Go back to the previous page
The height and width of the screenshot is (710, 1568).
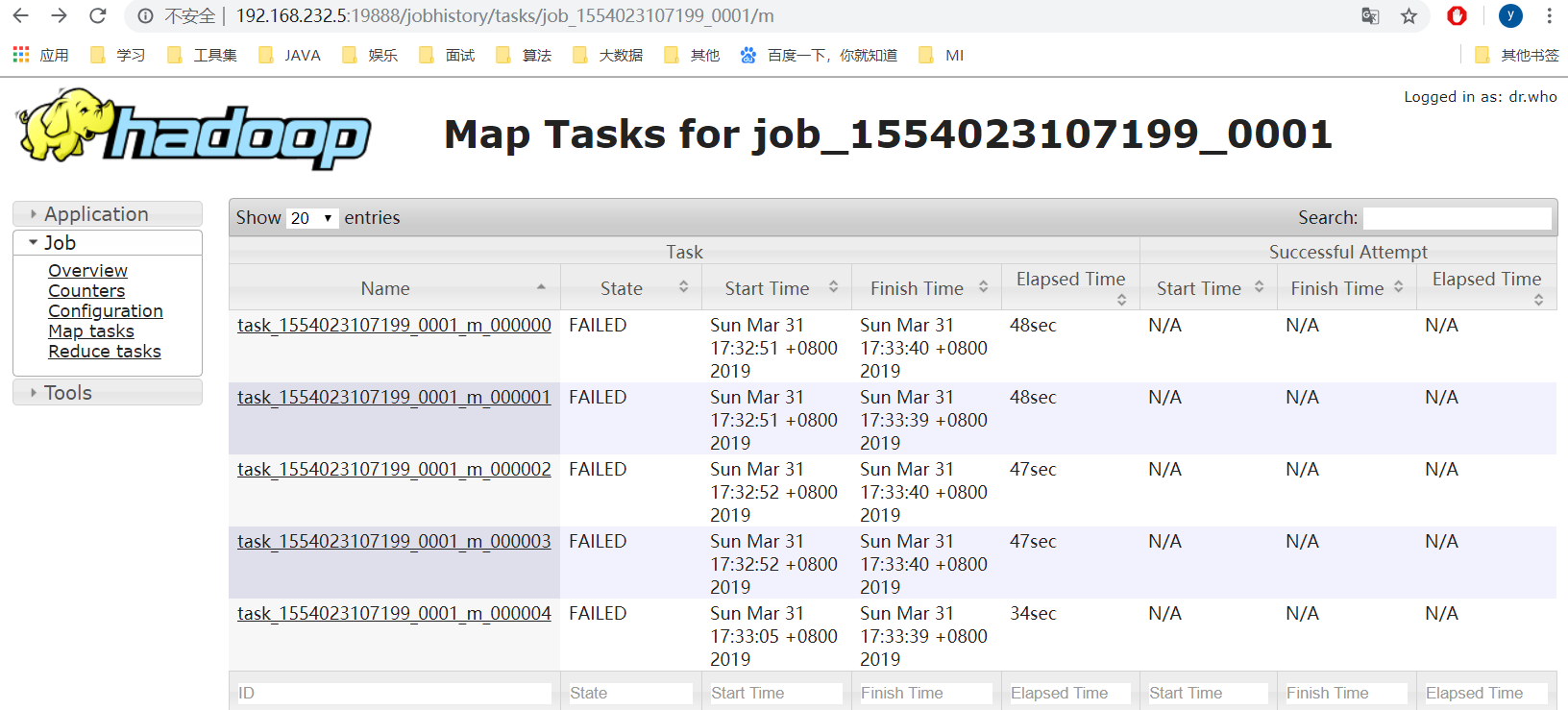pos(20,15)
